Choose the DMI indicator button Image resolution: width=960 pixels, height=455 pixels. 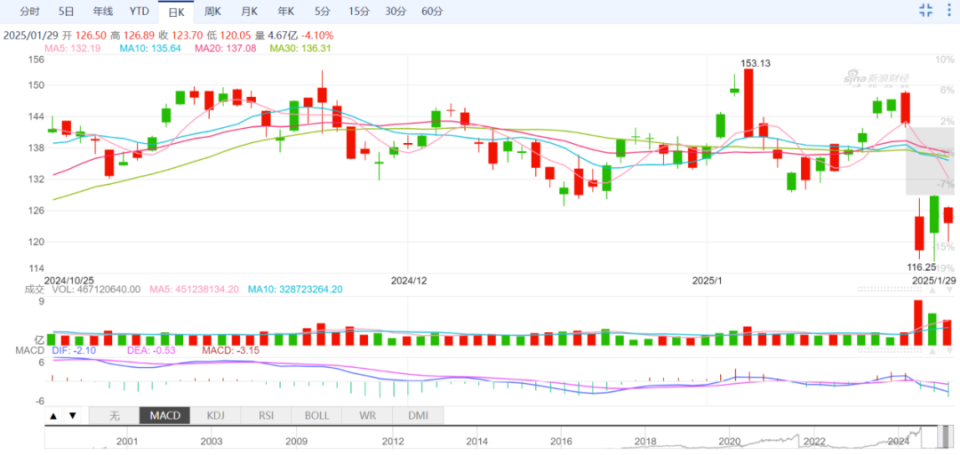418,416
